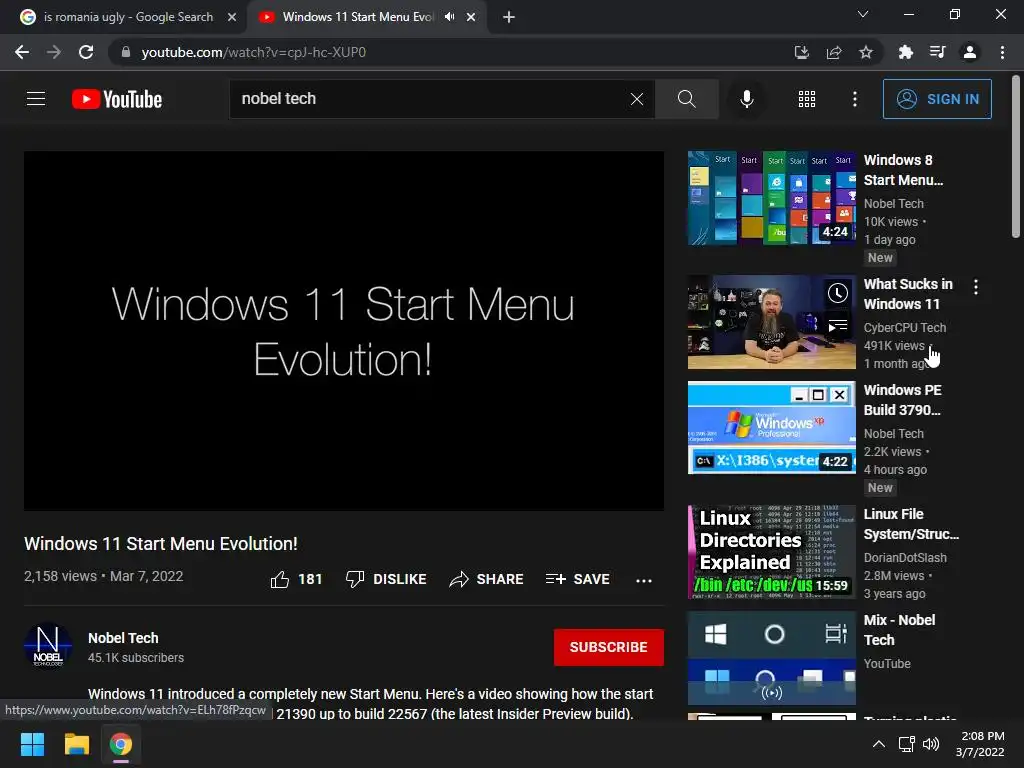Open File Explorer from taskbar
The image size is (1024, 768).
[76, 744]
